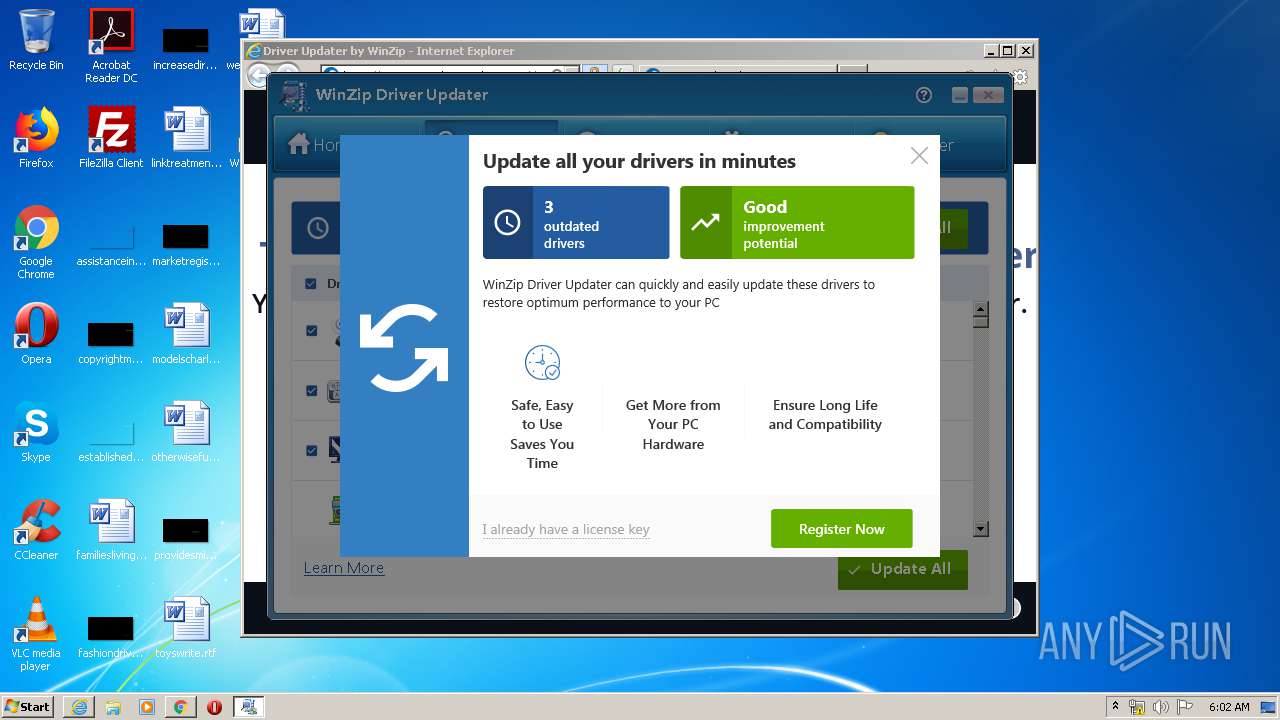Open Firefox desktop shortcut
The image size is (1280, 720).
pyautogui.click(x=36, y=138)
